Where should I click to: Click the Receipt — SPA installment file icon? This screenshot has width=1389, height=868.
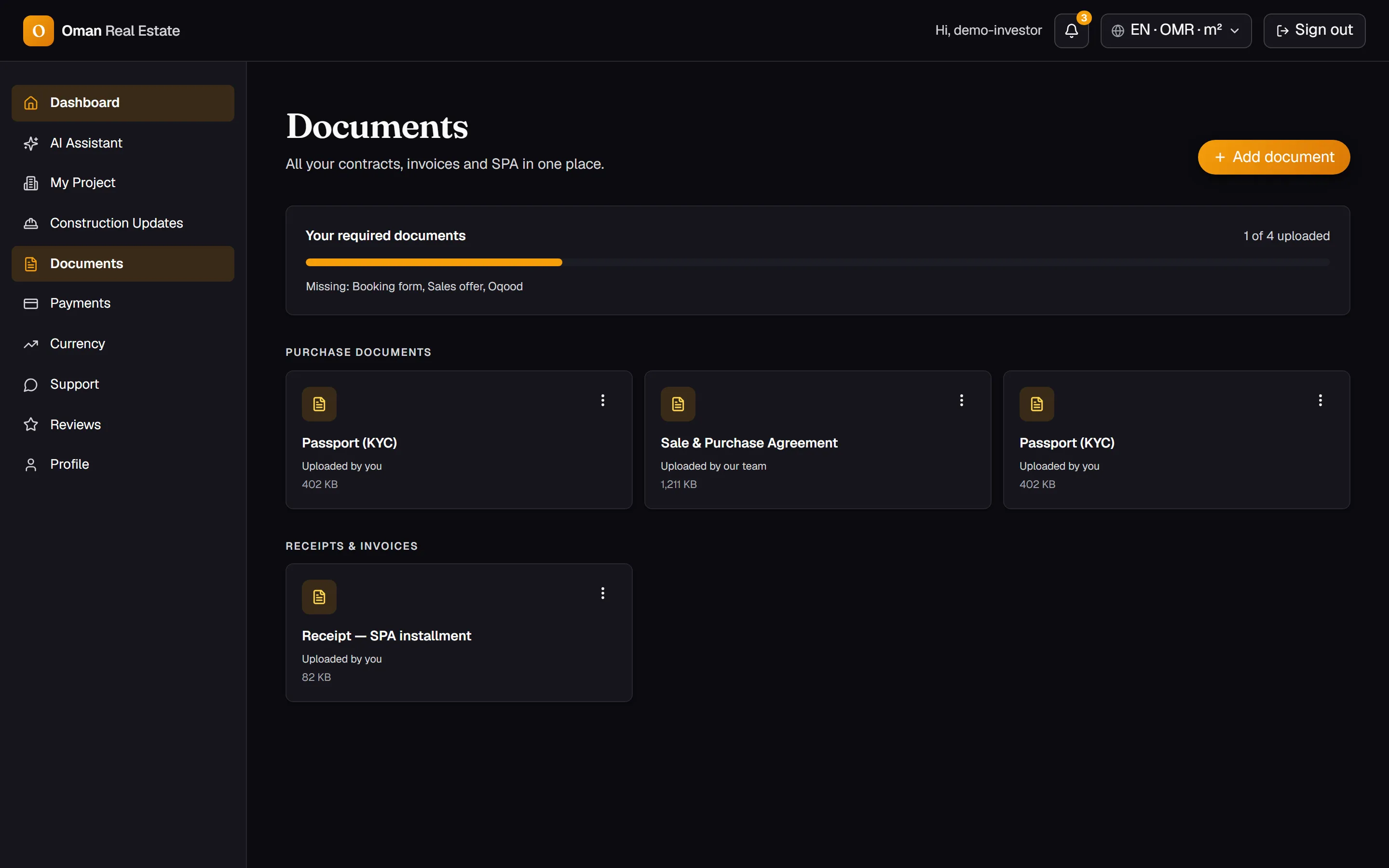(x=319, y=597)
